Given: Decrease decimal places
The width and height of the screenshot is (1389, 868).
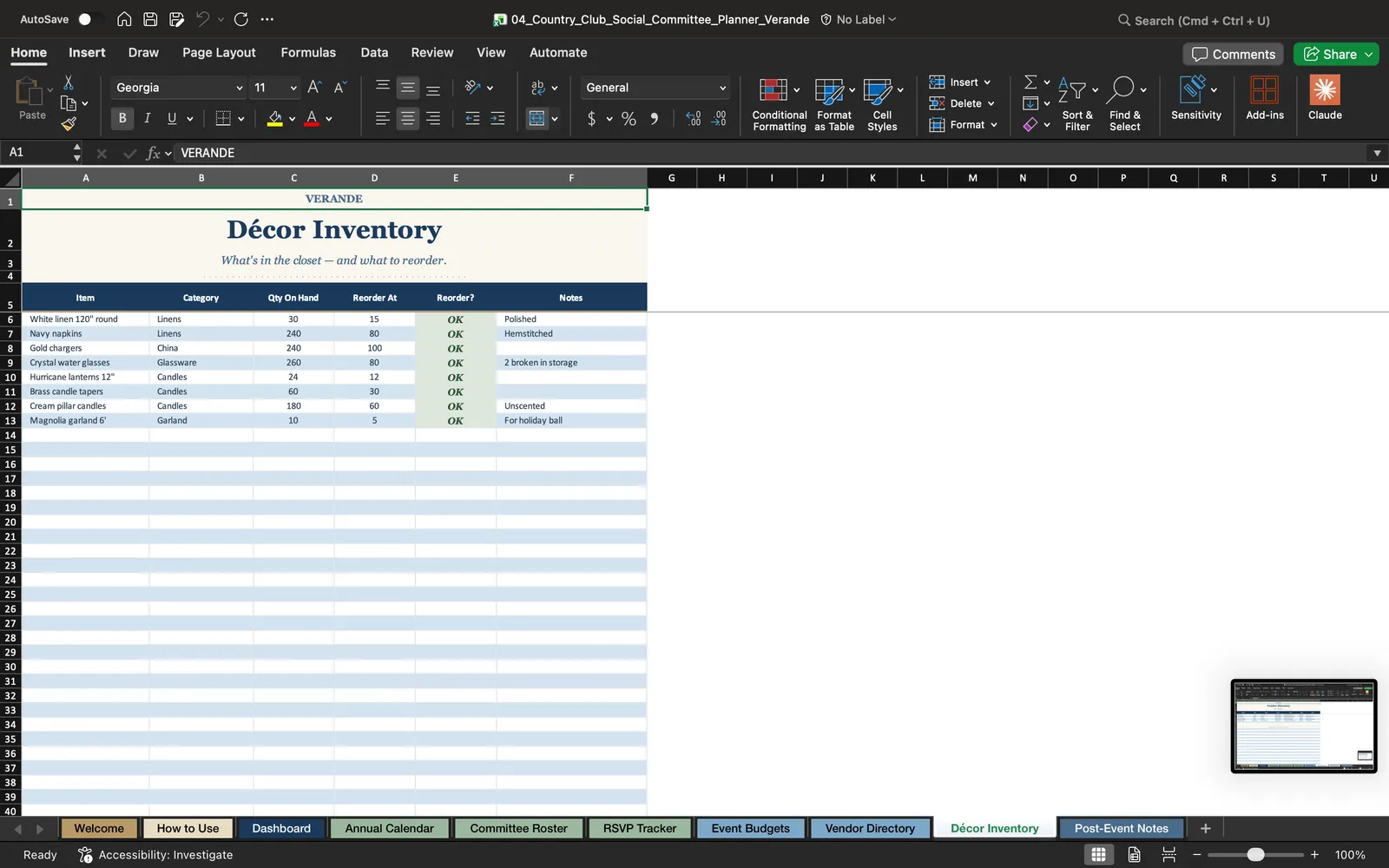Looking at the screenshot, I should coord(719,119).
